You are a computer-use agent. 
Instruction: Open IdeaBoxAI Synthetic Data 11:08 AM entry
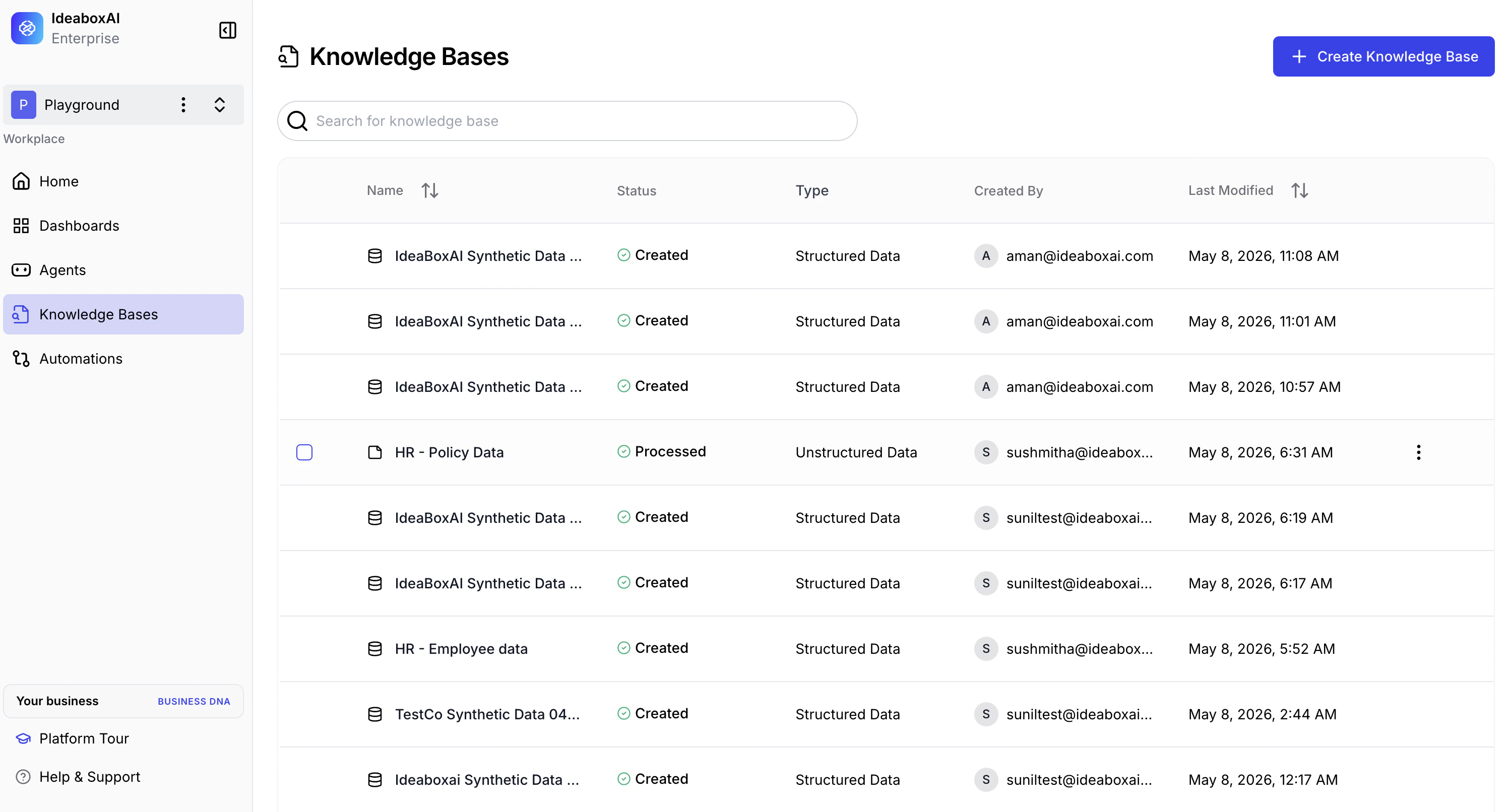(x=488, y=256)
